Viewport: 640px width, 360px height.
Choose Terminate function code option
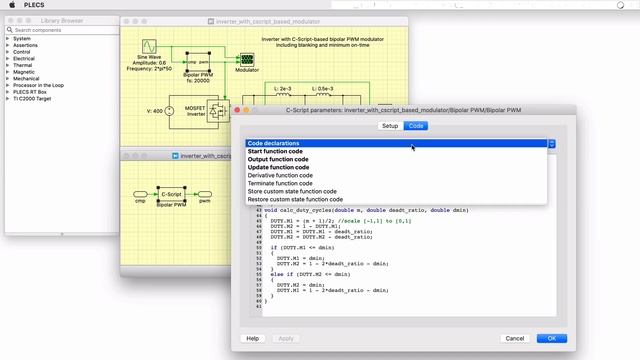click(396, 183)
